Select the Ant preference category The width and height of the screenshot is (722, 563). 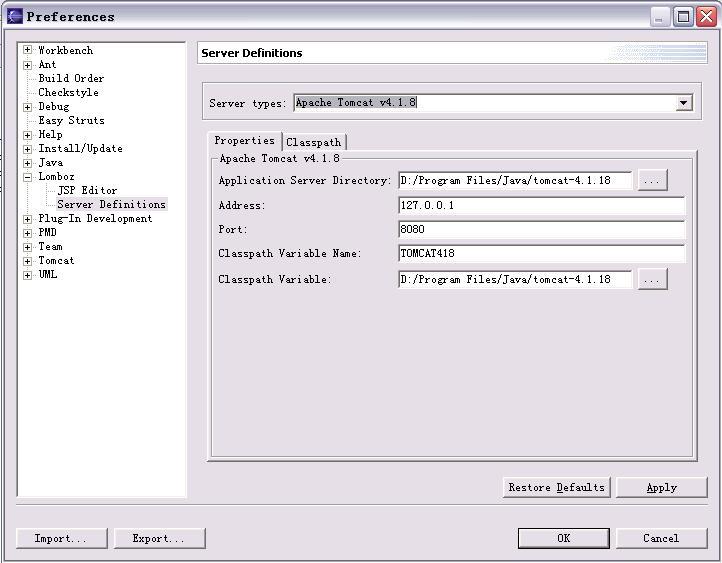[x=47, y=64]
